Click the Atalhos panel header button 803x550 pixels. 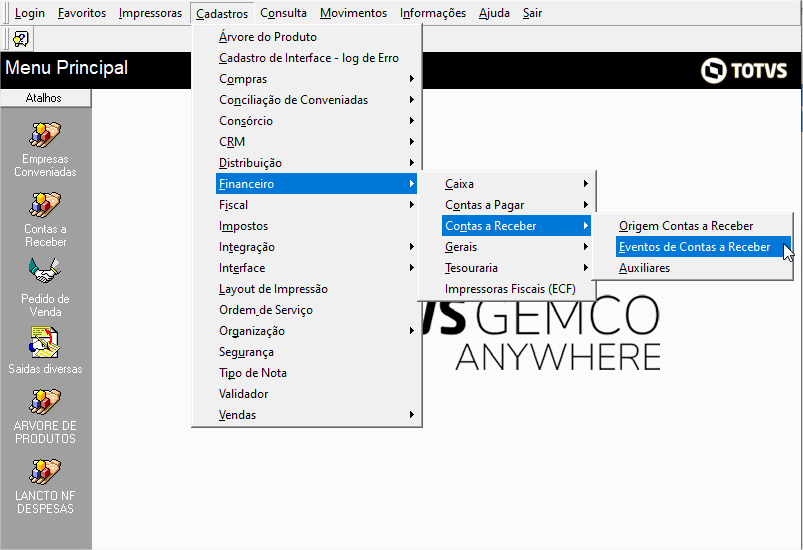pos(45,98)
